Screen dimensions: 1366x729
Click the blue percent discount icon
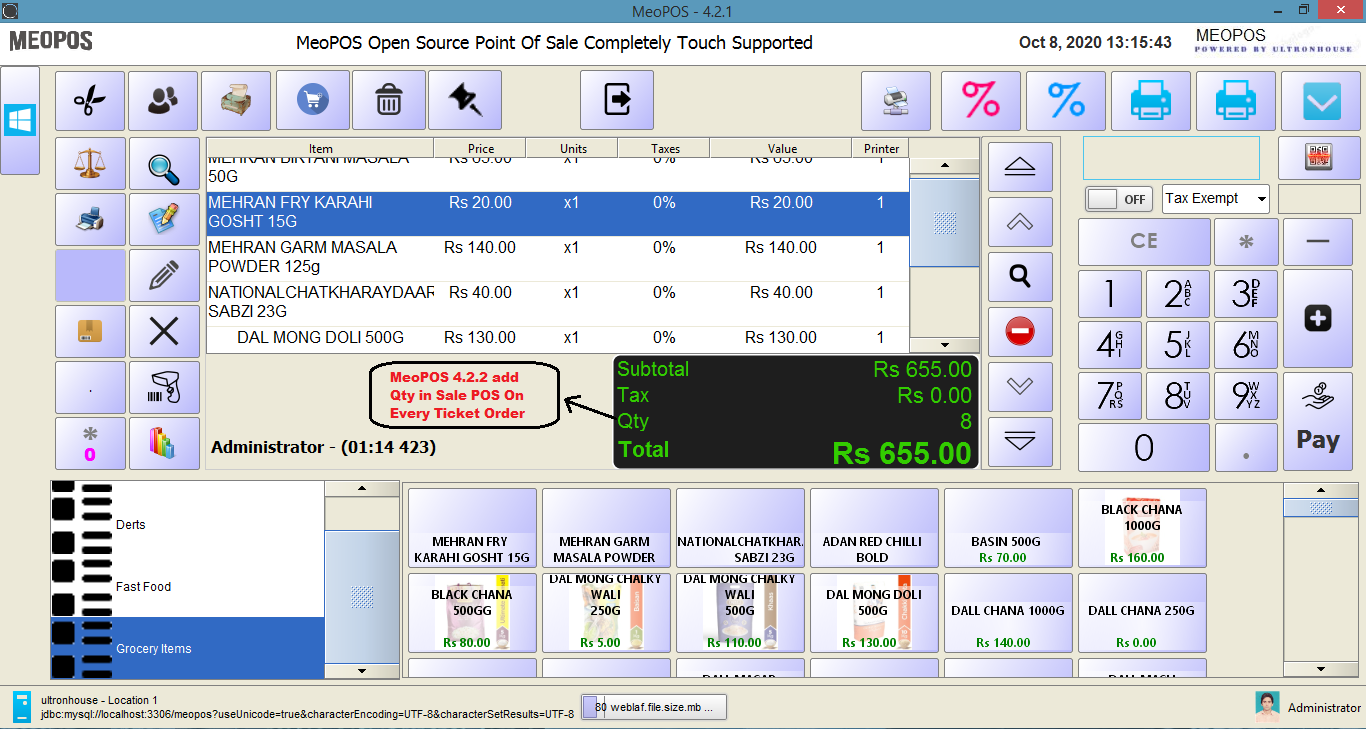pyautogui.click(x=1066, y=100)
